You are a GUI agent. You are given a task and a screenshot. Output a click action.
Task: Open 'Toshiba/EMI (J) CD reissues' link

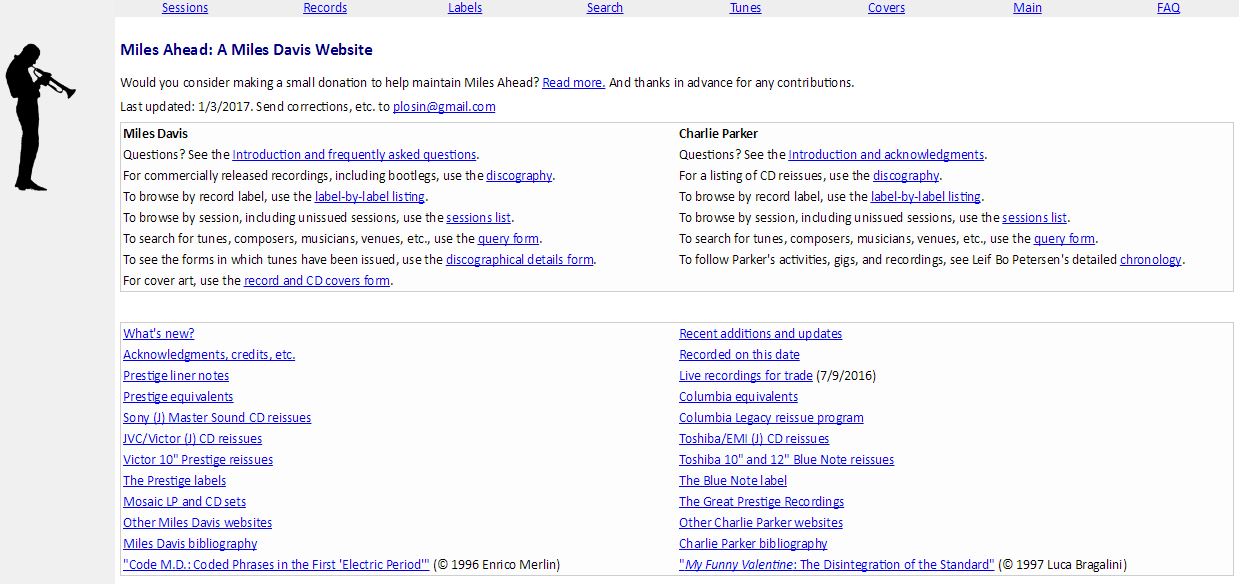pos(754,439)
